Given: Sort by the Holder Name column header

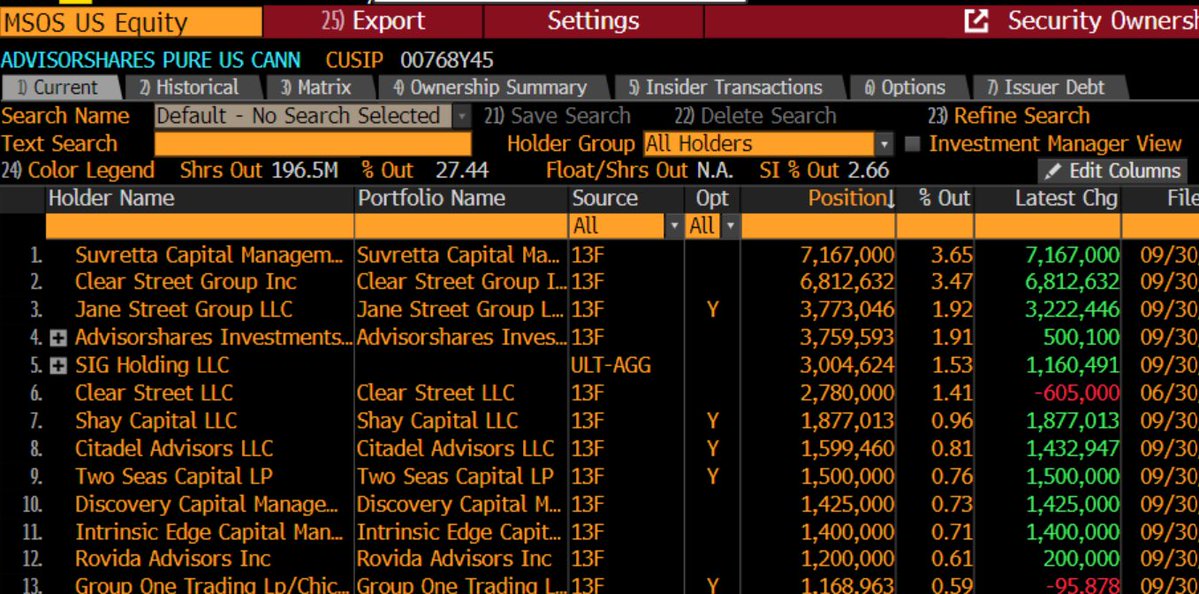Looking at the screenshot, I should click(x=112, y=199).
